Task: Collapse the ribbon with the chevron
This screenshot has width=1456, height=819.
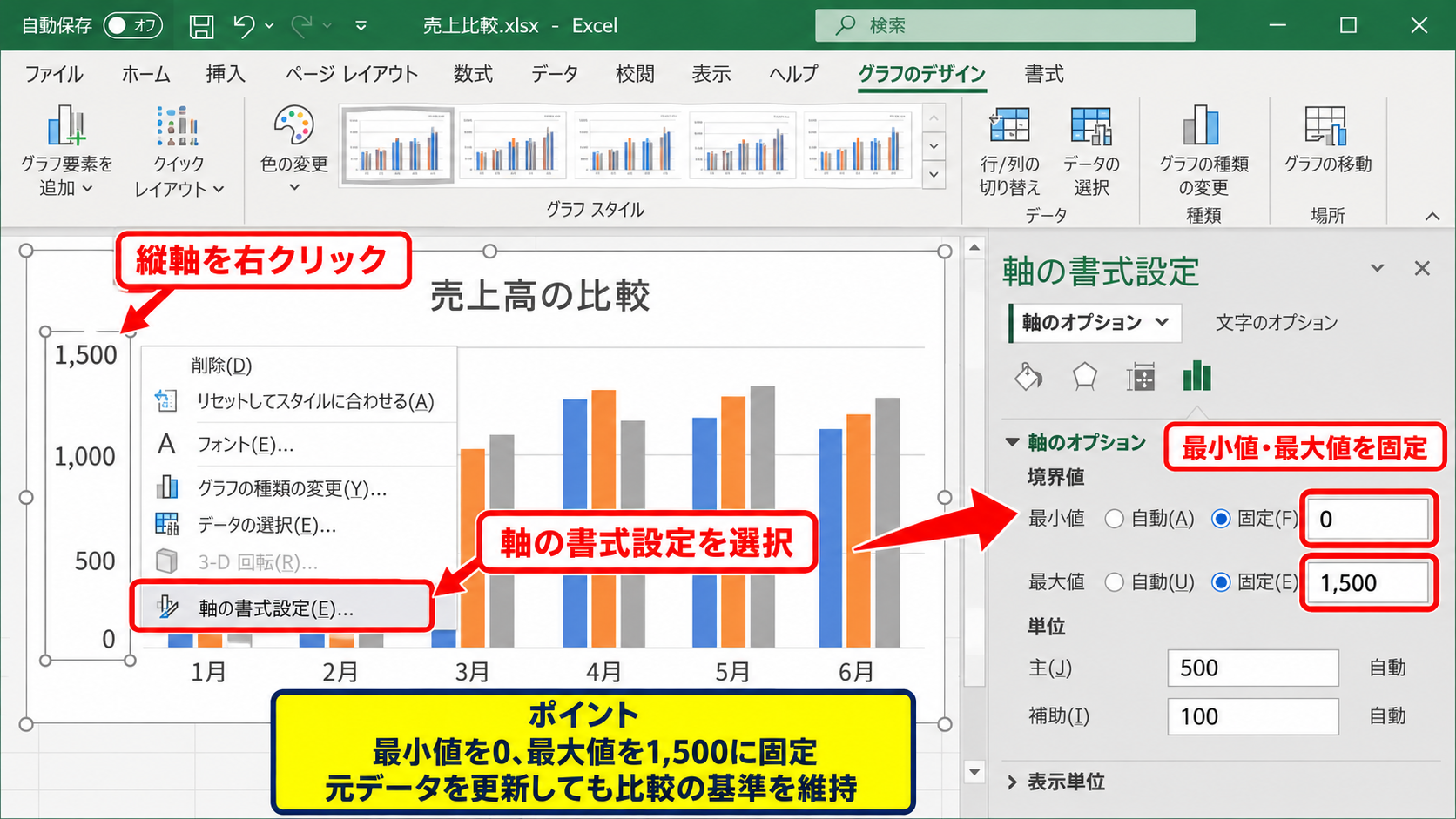Action: 1432,216
